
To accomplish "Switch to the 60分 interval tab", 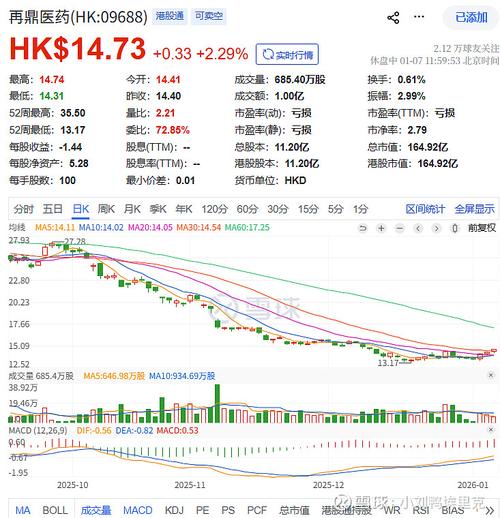I will 247,209.
